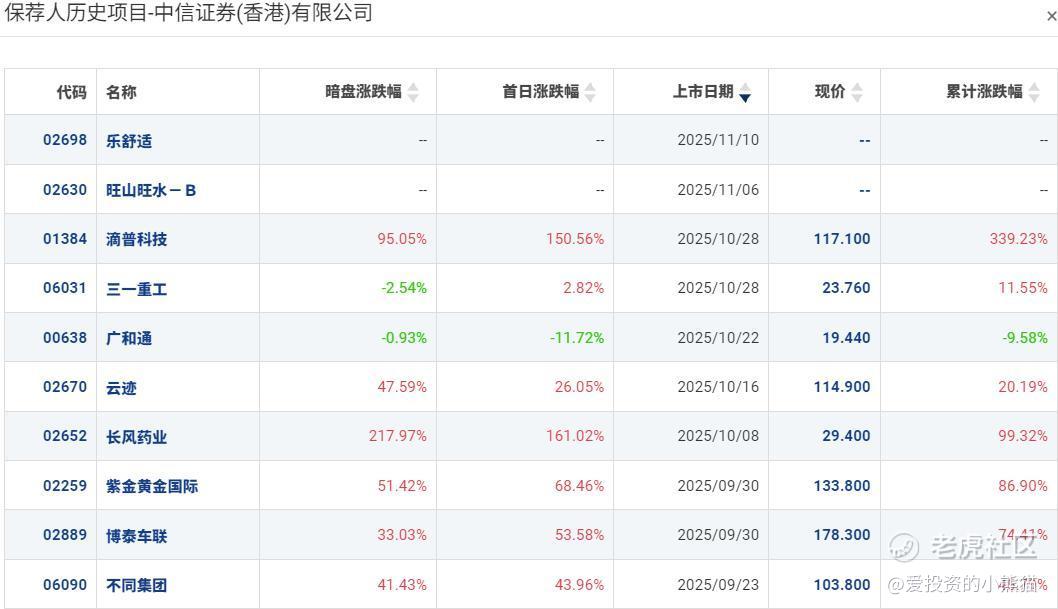1058x609 pixels.
Task: Click stock code 02259
Action: (65, 486)
